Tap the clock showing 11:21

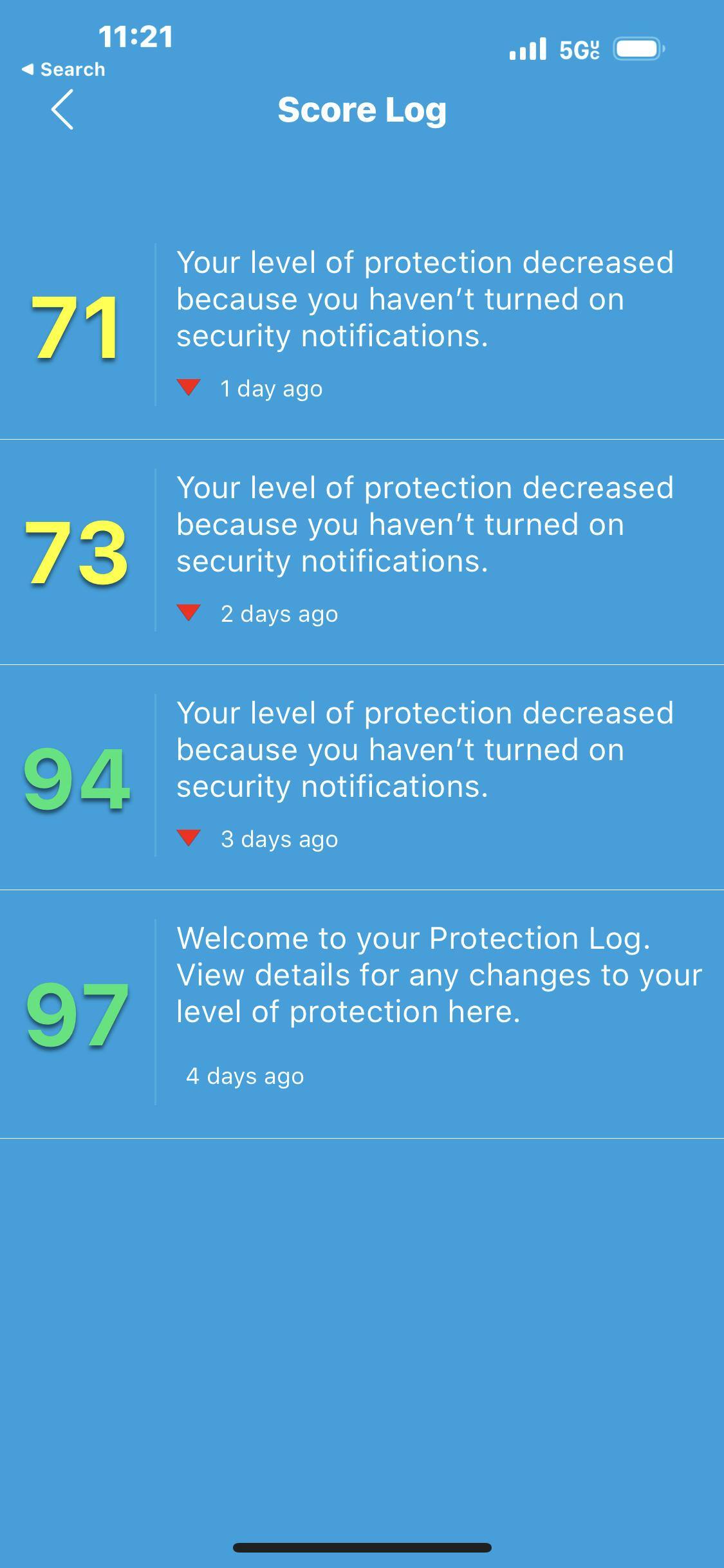pos(136,37)
